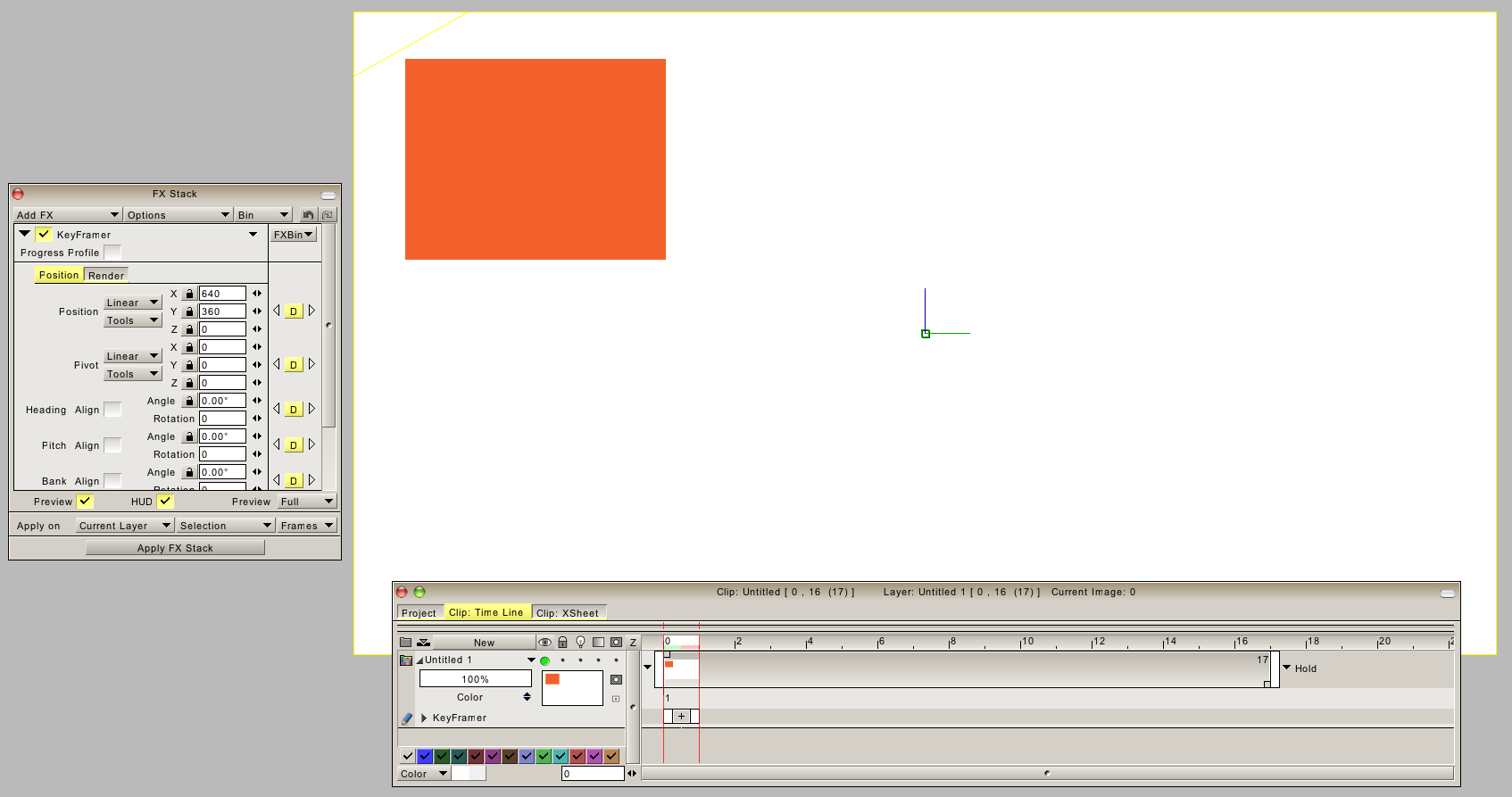Viewport: 1512px width, 797px height.
Task: Switch to Clip: XSheet tab
Action: coord(569,613)
